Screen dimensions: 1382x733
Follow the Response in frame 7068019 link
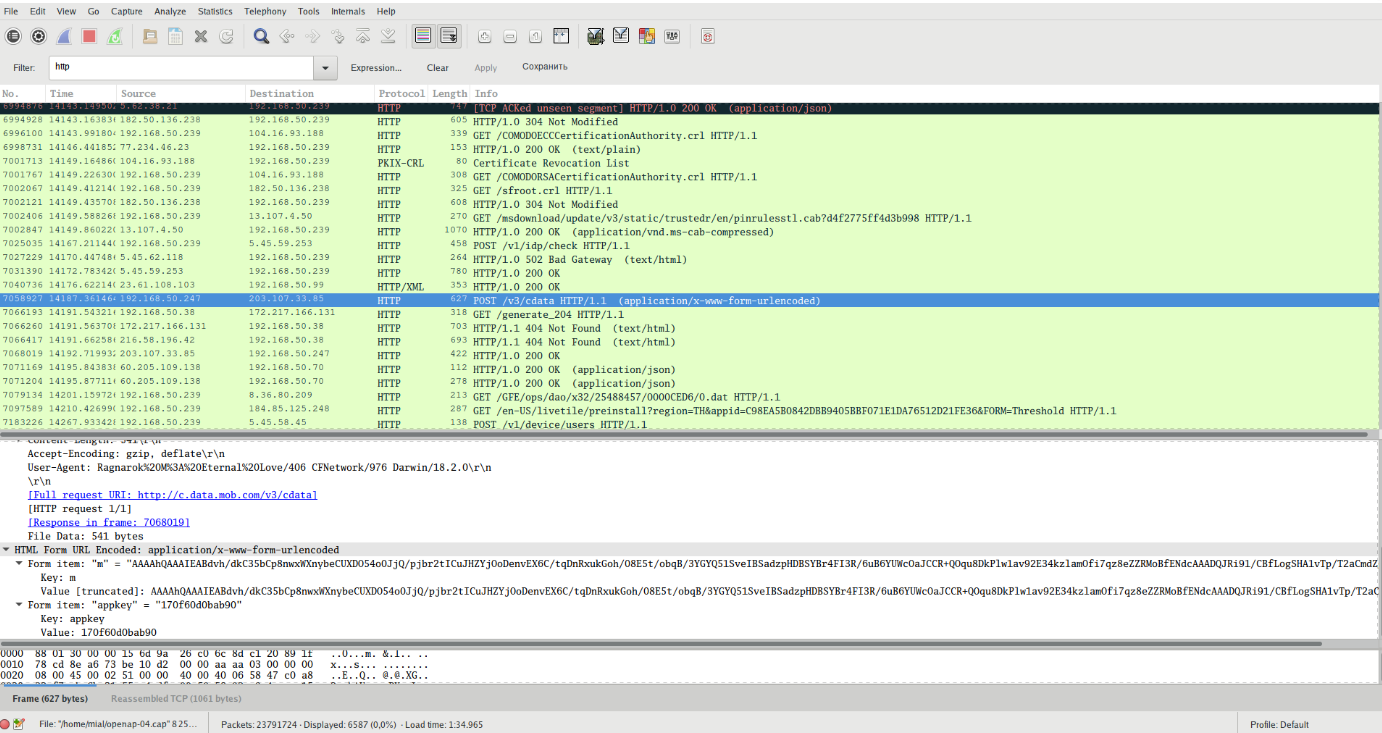point(109,522)
